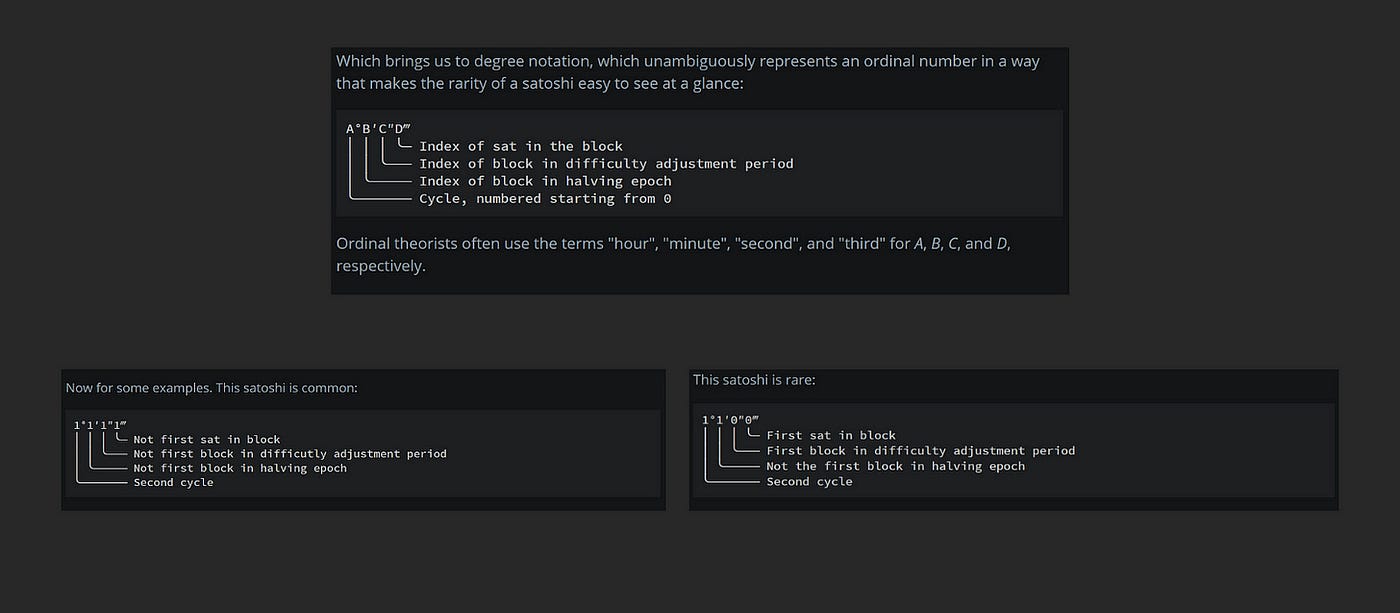Click the "A°B'C"D‴" notation text
The image size is (1400, 613).
378,128
